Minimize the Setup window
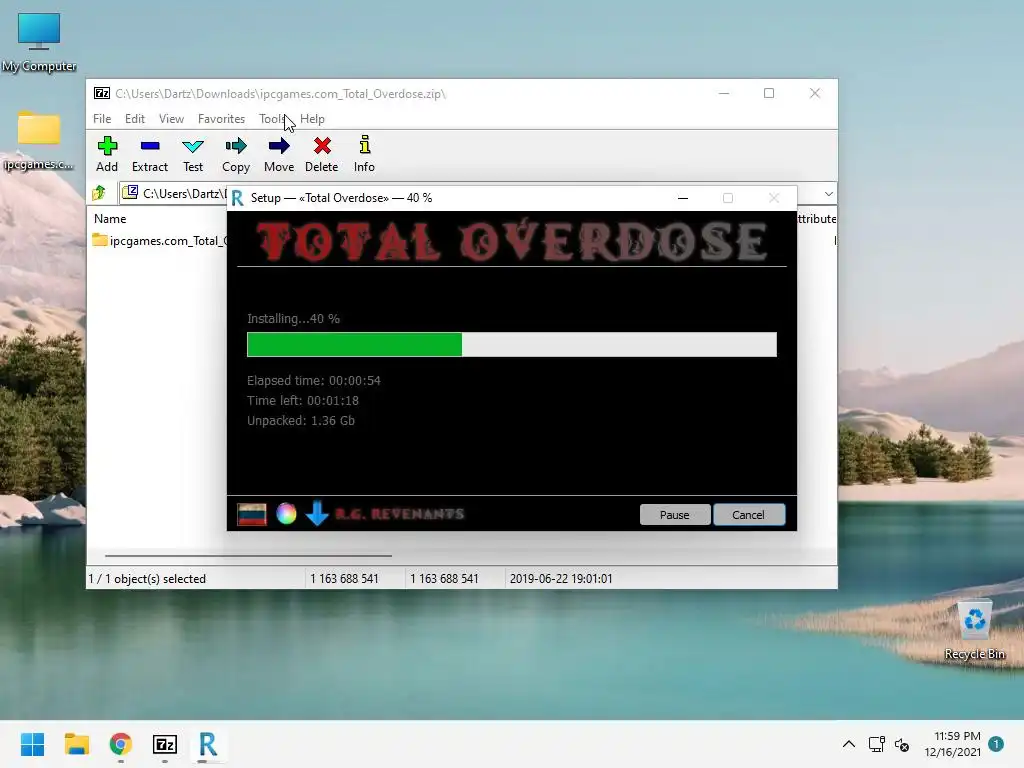Image resolution: width=1024 pixels, height=768 pixels. 683,198
